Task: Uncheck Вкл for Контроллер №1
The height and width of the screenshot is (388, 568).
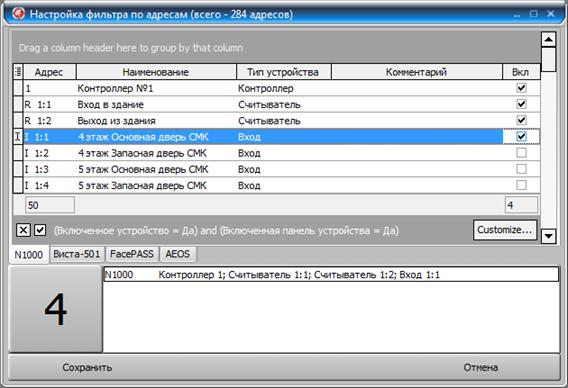Action: tap(521, 88)
